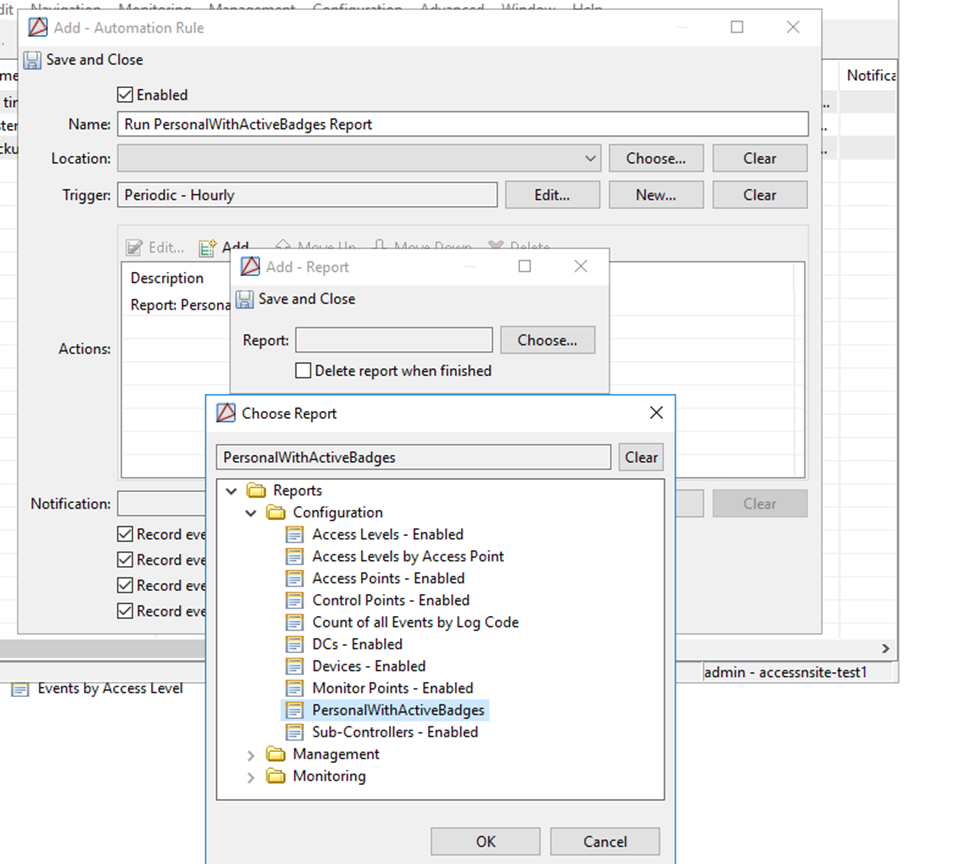Screen dimensions: 975x864
Task: Click the Access Levels - Enabled report icon
Action: pos(295,534)
